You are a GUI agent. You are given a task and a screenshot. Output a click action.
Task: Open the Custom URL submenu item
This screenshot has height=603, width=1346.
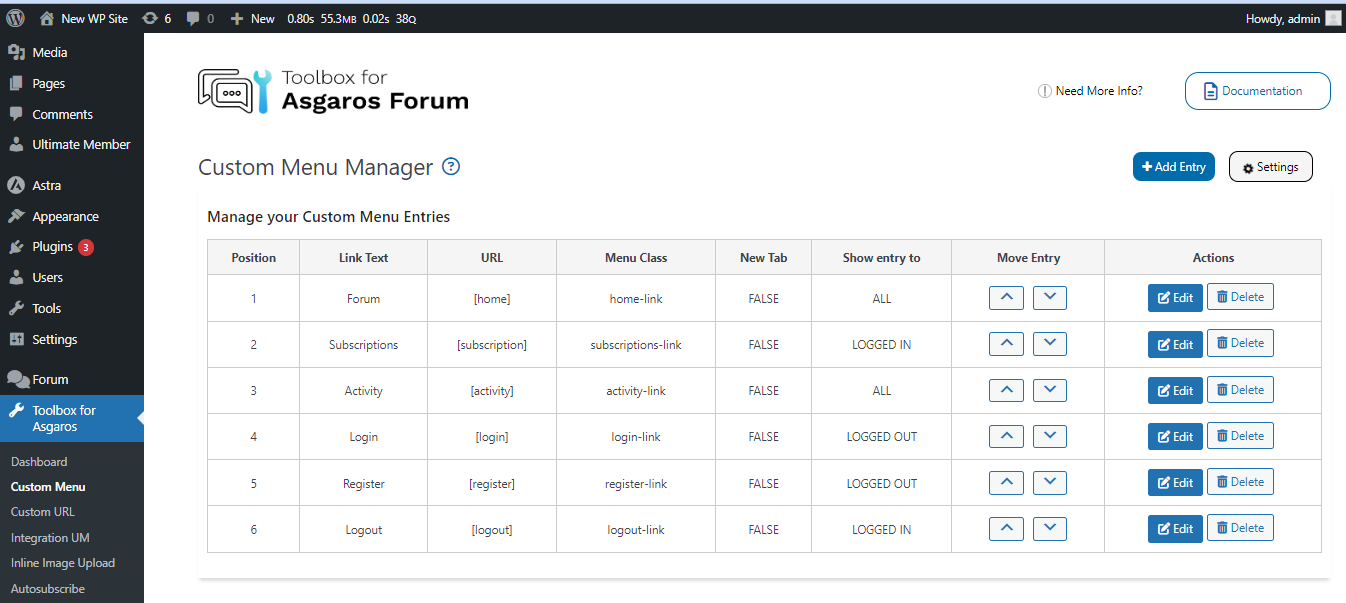[x=43, y=512]
